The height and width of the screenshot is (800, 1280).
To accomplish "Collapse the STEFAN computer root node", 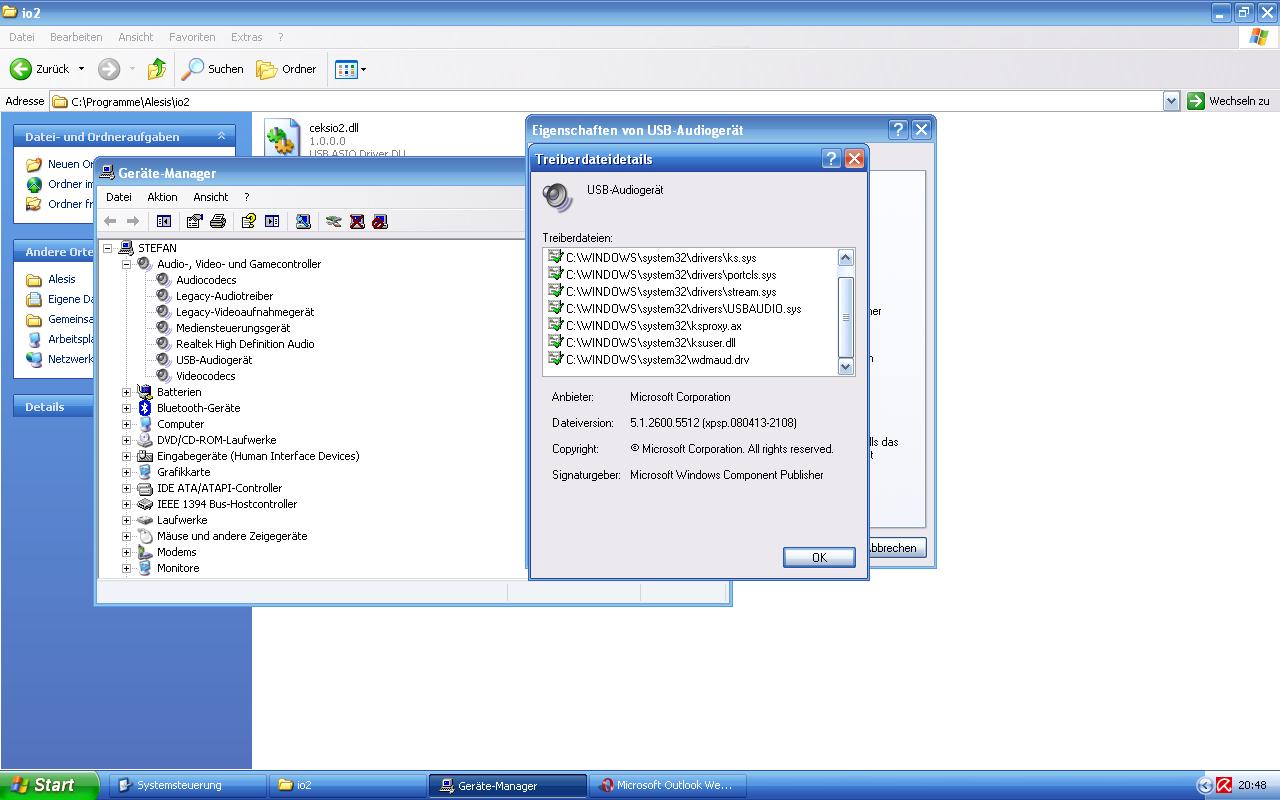I will coord(107,248).
